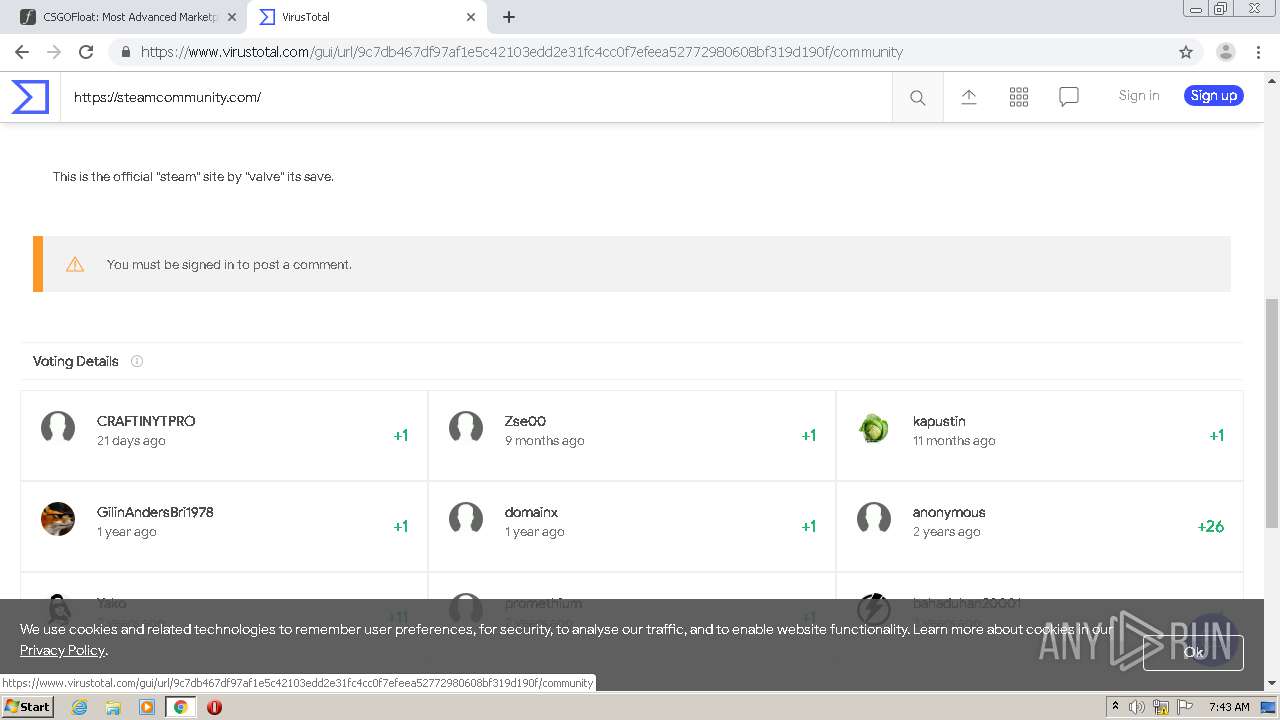Open the apps grid icon
The image size is (1280, 720).
click(1019, 96)
